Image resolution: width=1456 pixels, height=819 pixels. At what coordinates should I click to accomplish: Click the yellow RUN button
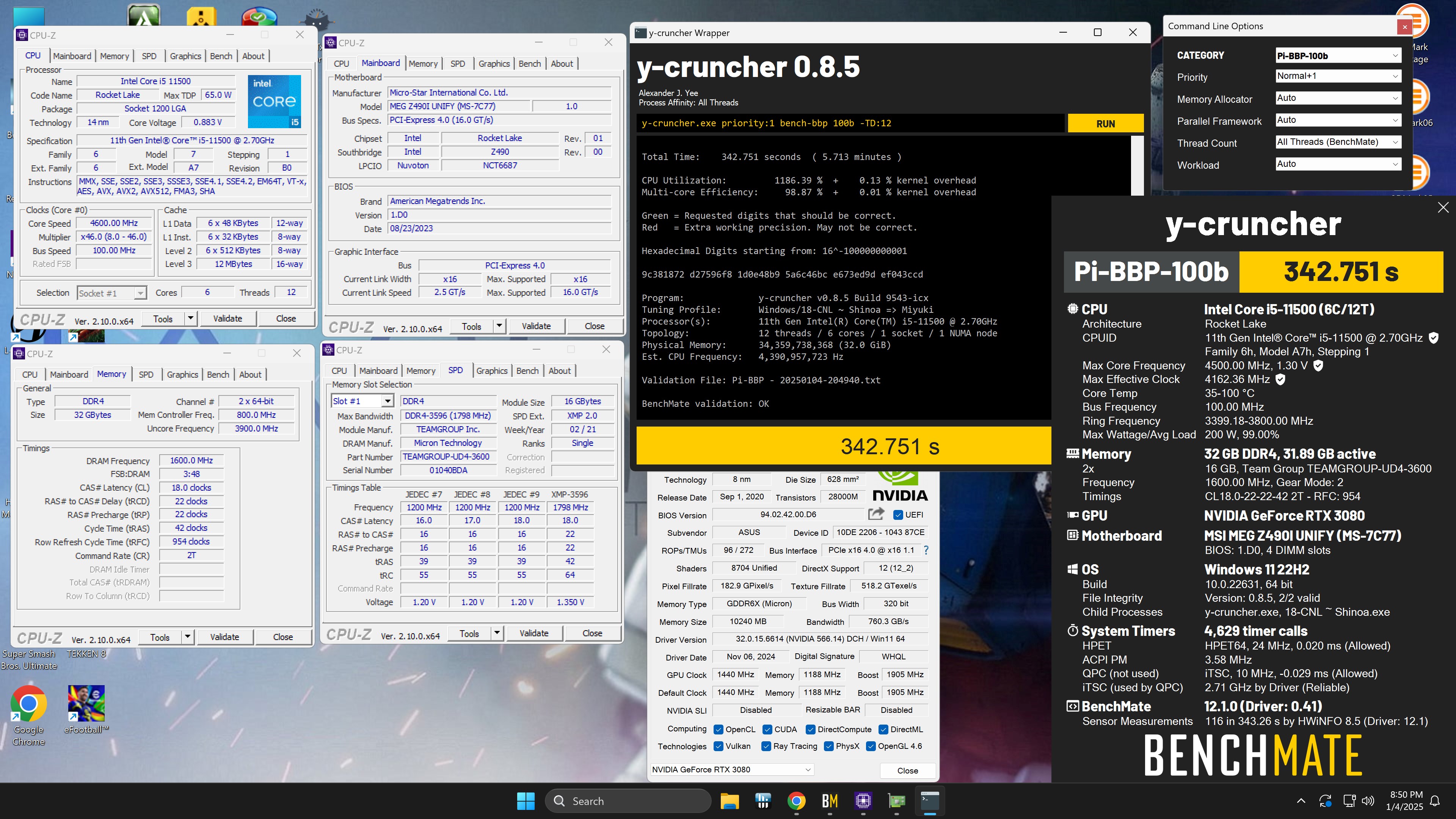click(1105, 123)
